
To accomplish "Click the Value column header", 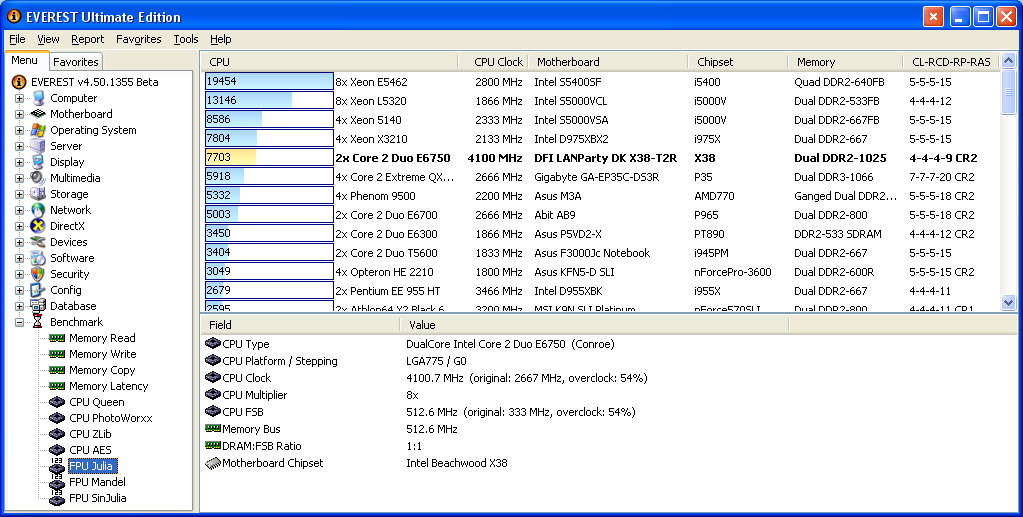I will coord(594,324).
